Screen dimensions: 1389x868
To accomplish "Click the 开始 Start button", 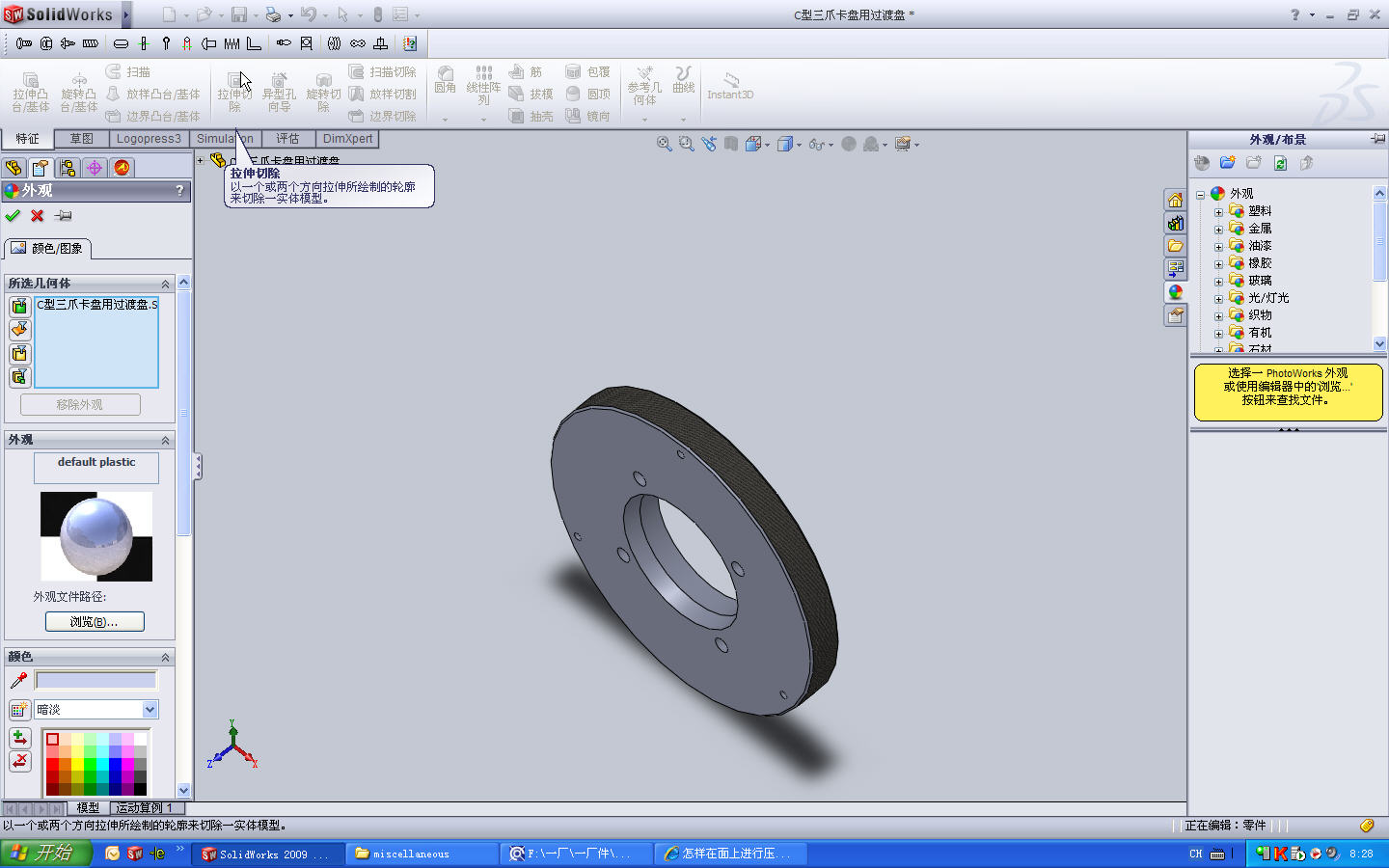I will tap(46, 854).
